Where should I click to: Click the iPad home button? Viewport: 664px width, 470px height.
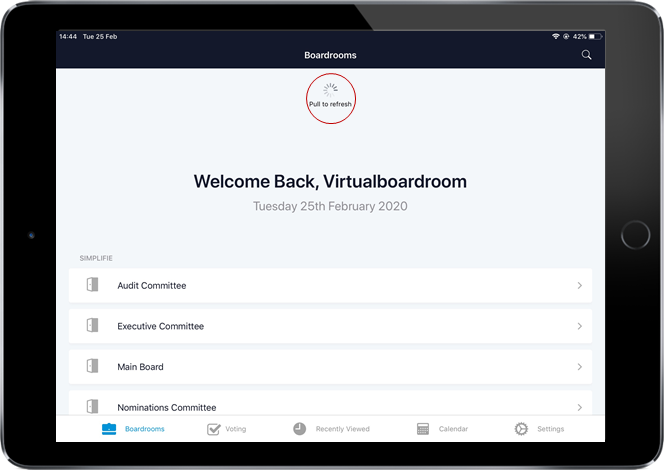click(635, 235)
